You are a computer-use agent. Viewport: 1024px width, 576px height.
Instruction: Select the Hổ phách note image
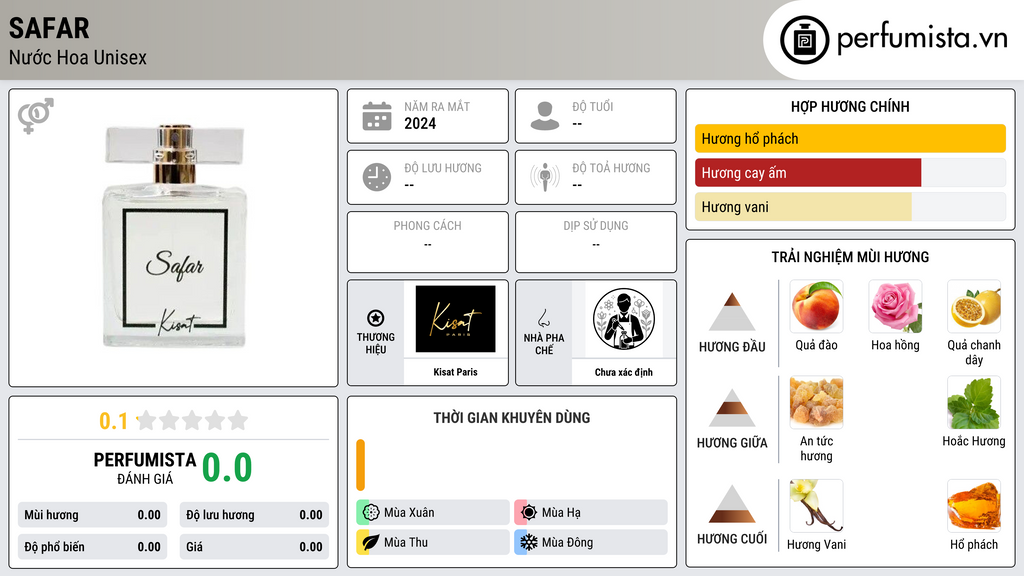click(974, 506)
